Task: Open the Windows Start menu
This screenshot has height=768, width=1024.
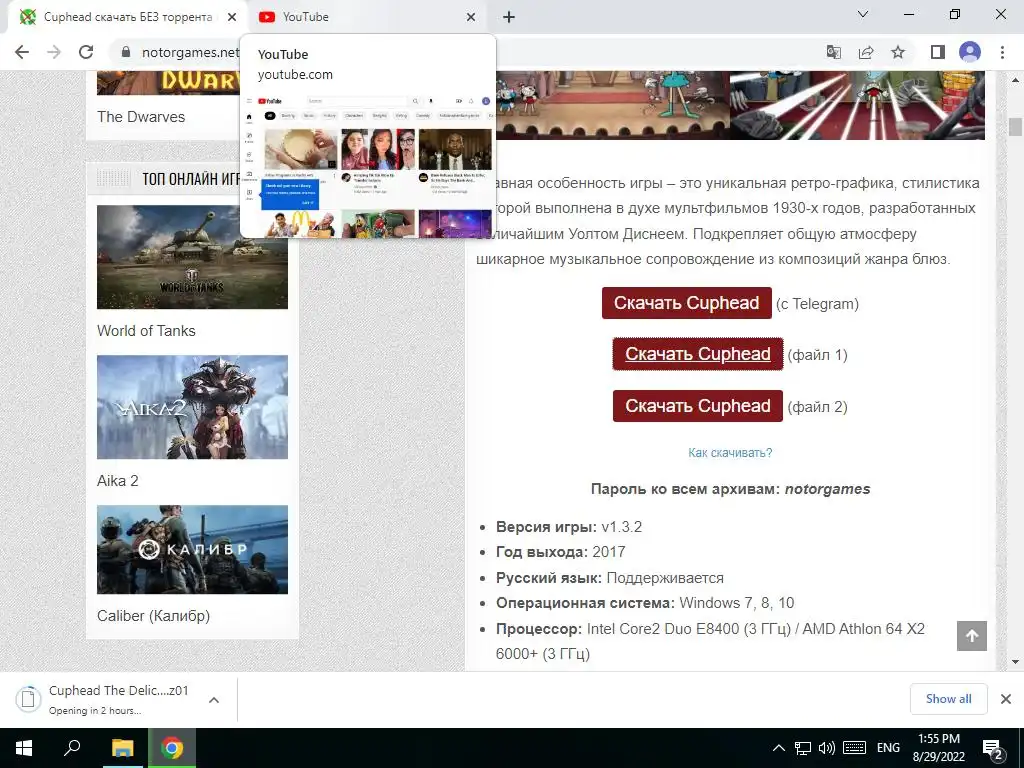Action: [x=24, y=748]
